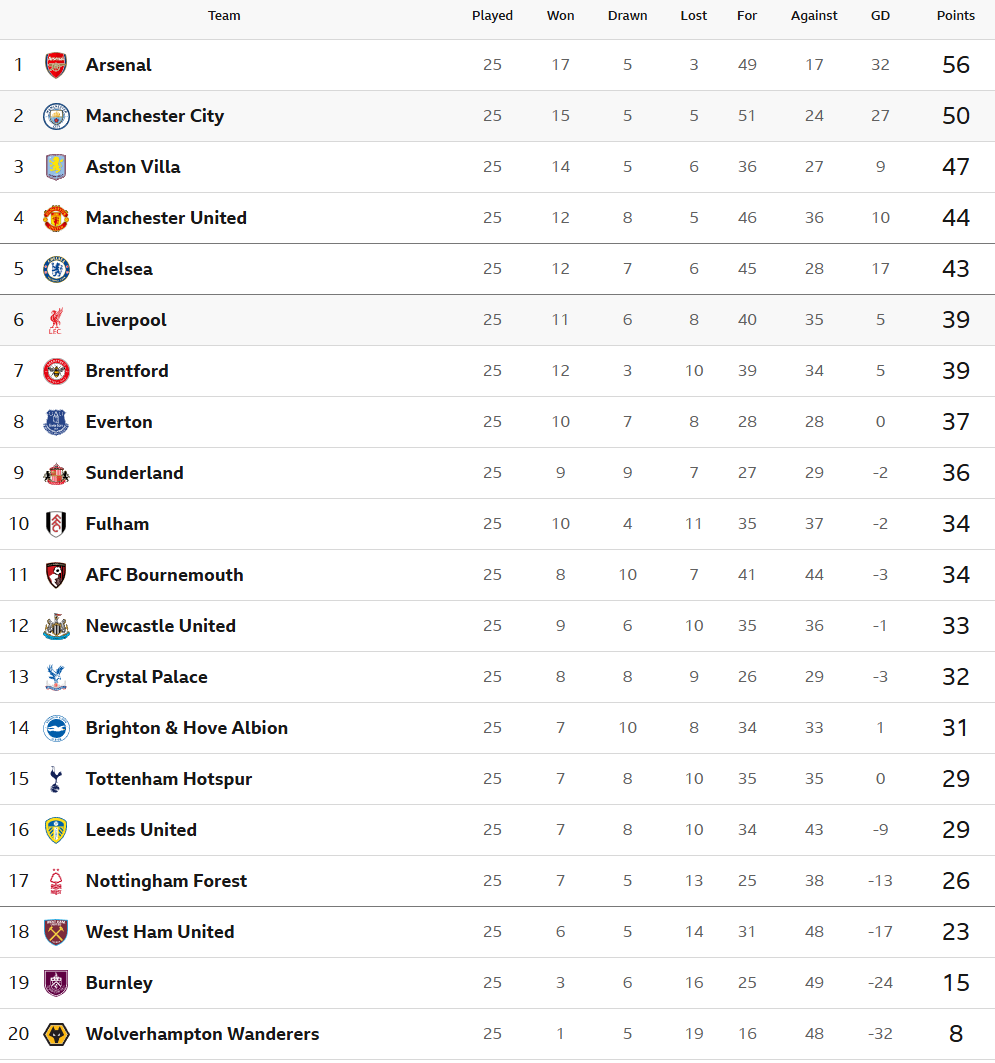The width and height of the screenshot is (995, 1063).
Task: Click the Tottenham Hotspur cockerel badge
Action: click(x=56, y=779)
